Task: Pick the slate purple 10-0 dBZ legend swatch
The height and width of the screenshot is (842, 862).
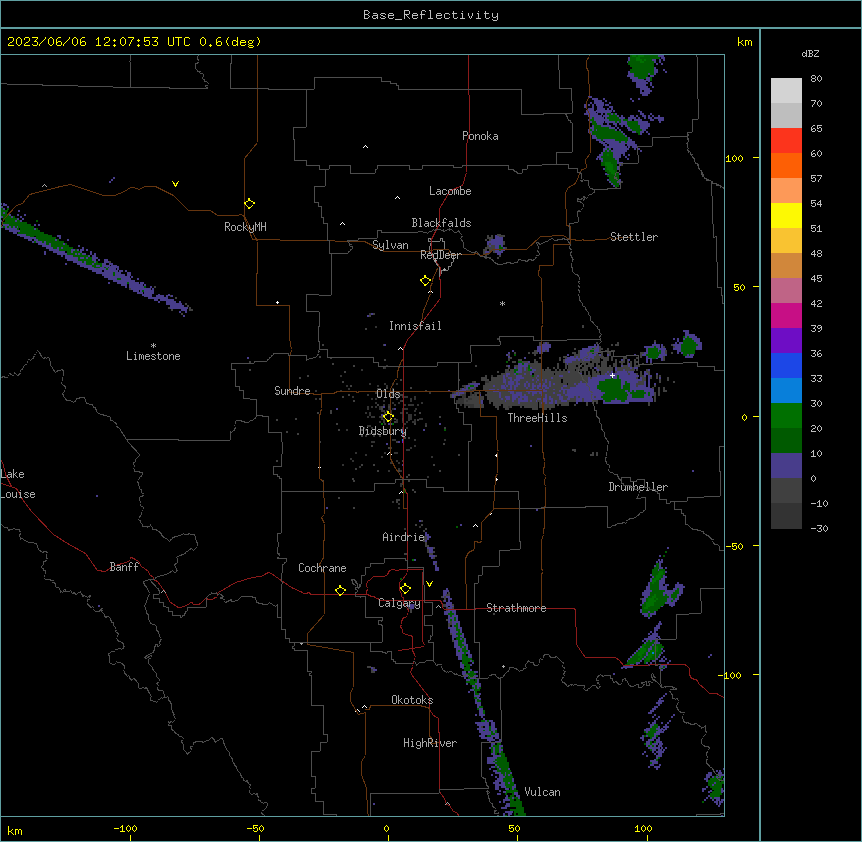Action: 786,466
